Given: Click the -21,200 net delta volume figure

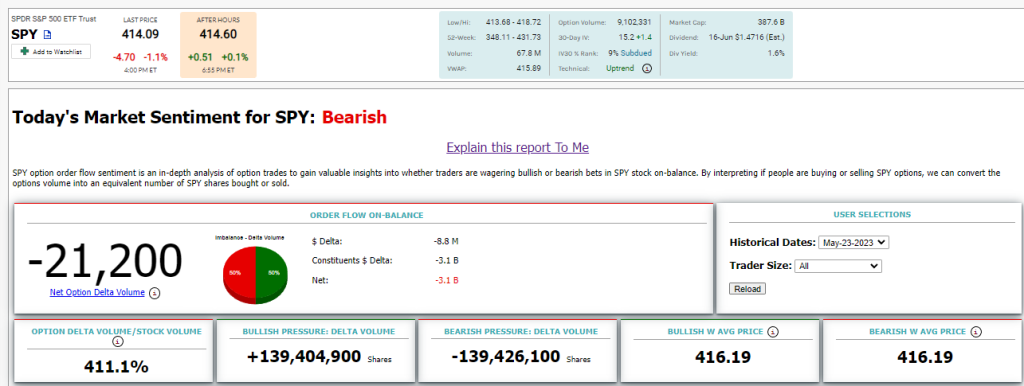Looking at the screenshot, I should [x=104, y=260].
